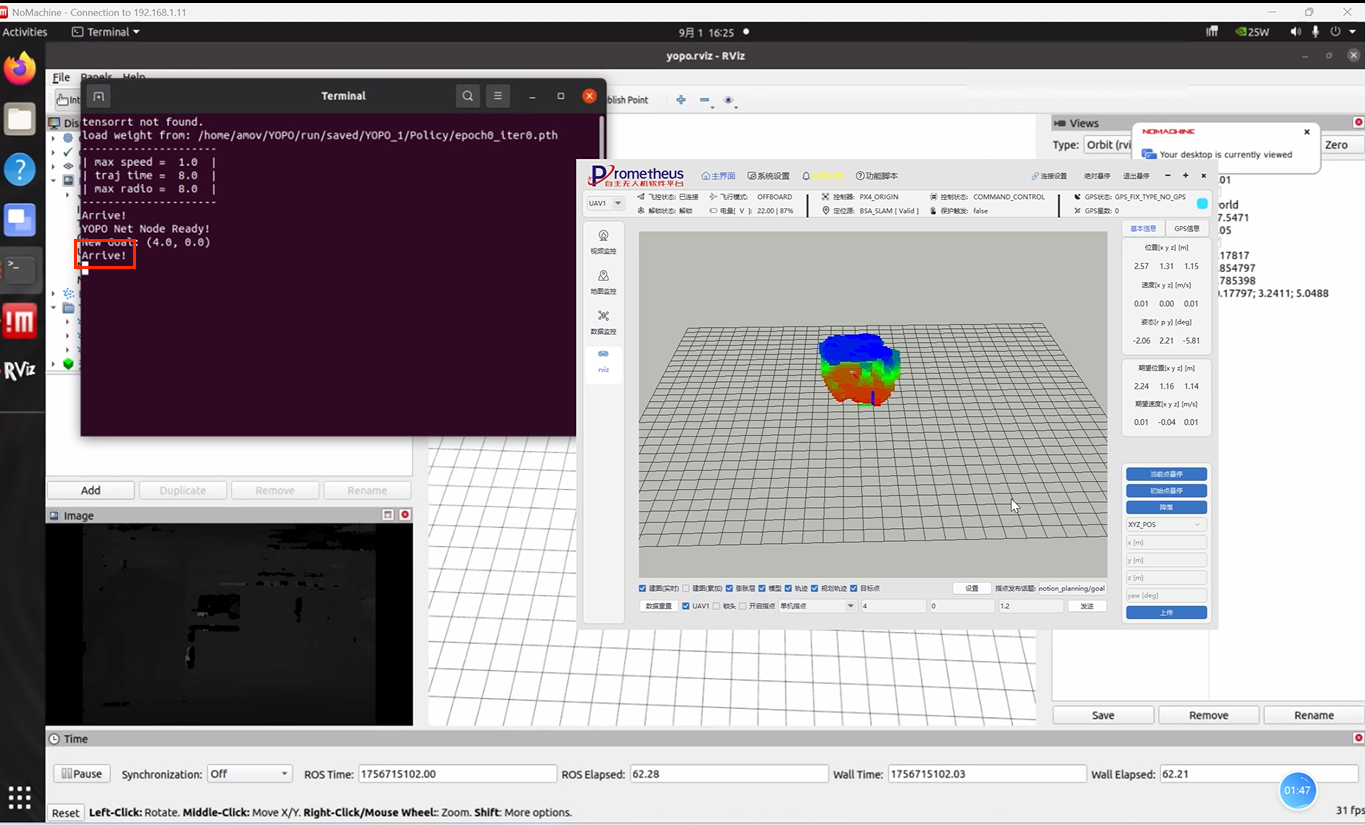This screenshot has height=825, width=1365.
Task: Open Firefox from the dock
Action: [20, 69]
